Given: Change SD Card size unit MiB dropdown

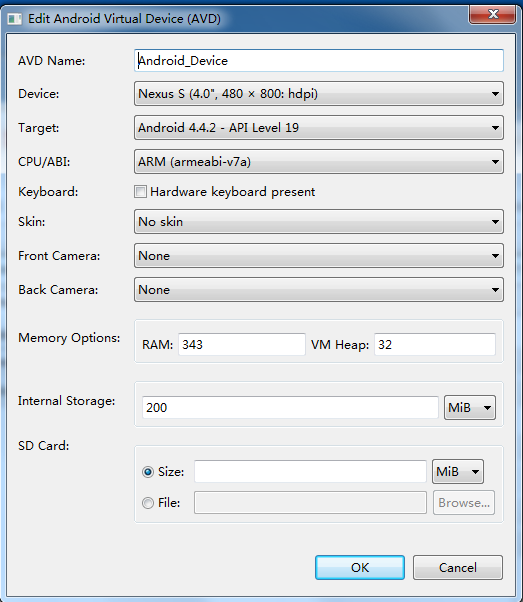Looking at the screenshot, I should [x=458, y=471].
